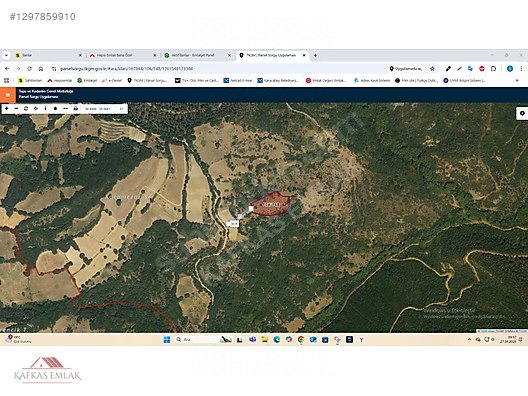Viewport: 528px width, 396px height.
Task: Click the Google Translate extension icon
Action: pyautogui.click(x=470, y=69)
